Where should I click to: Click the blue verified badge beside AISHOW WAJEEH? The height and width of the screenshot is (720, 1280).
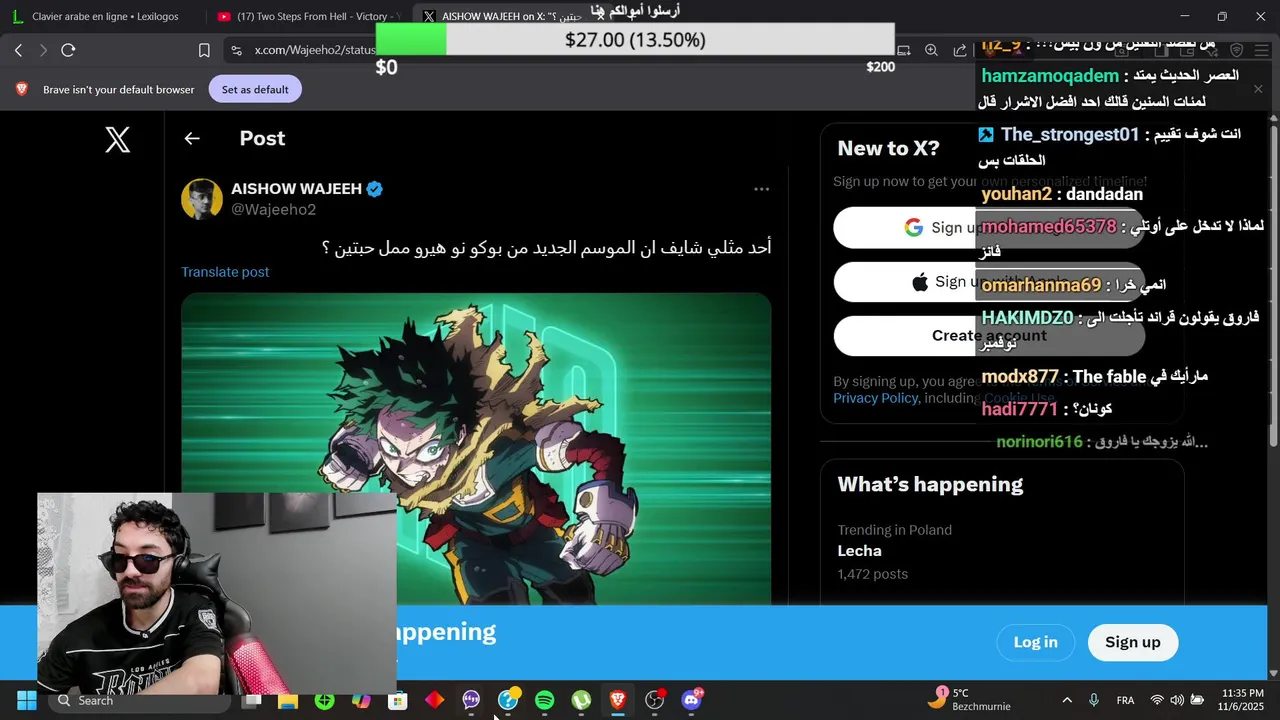(375, 189)
